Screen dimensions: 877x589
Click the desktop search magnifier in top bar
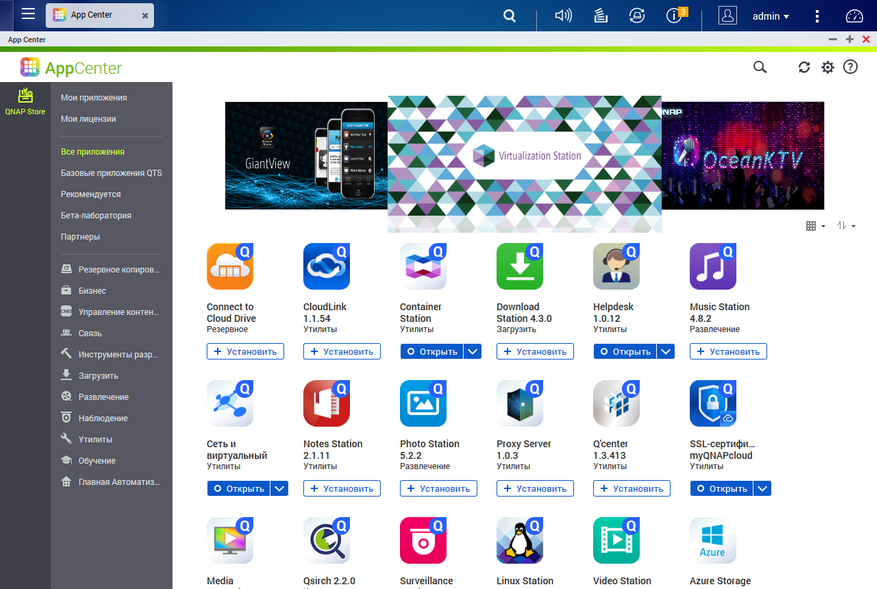(x=509, y=16)
